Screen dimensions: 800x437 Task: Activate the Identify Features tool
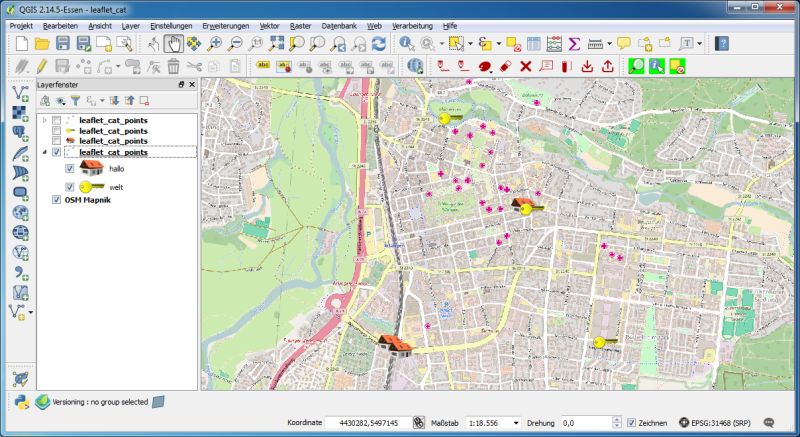coord(407,43)
